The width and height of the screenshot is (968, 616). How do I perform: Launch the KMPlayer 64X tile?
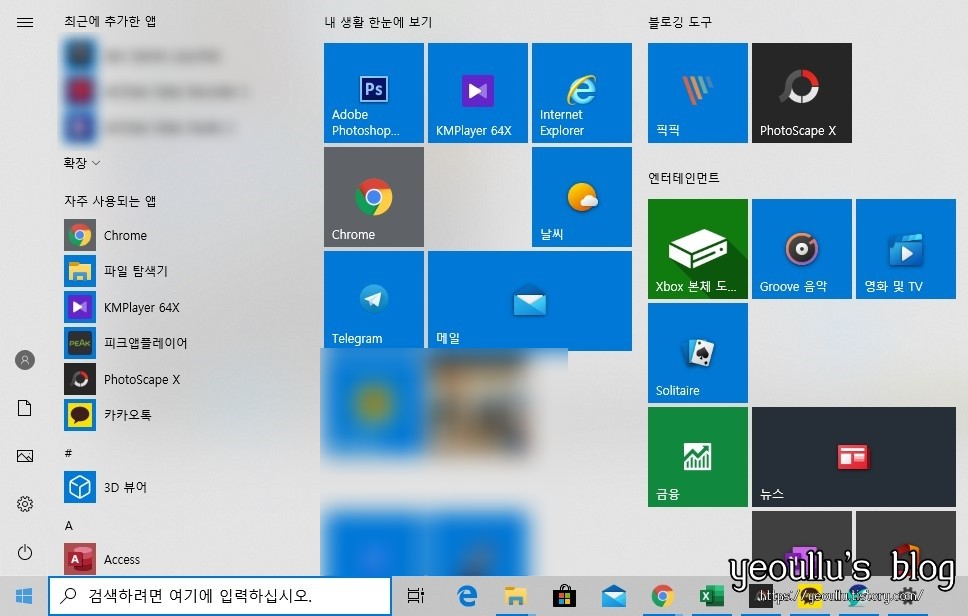tap(478, 93)
